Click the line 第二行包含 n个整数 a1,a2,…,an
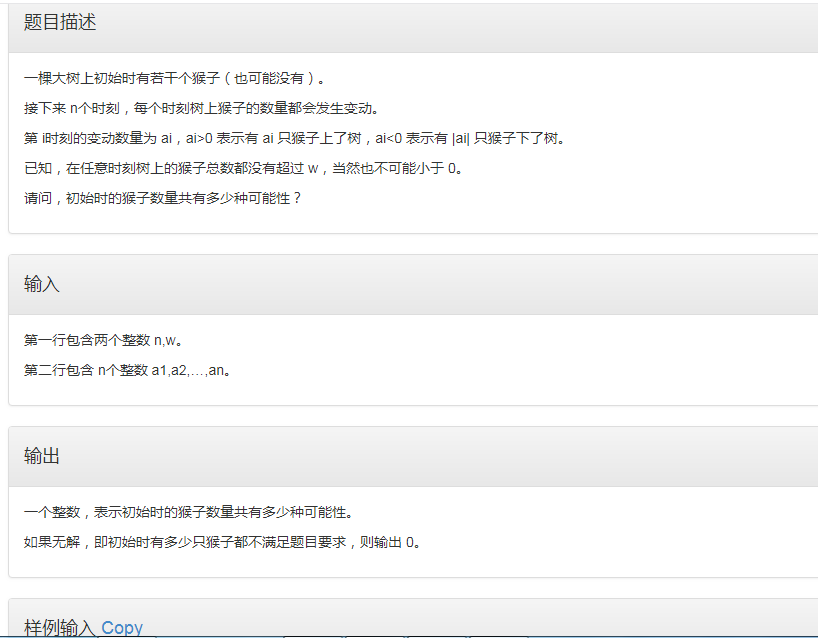The width and height of the screenshot is (818, 638). pyautogui.click(x=128, y=370)
